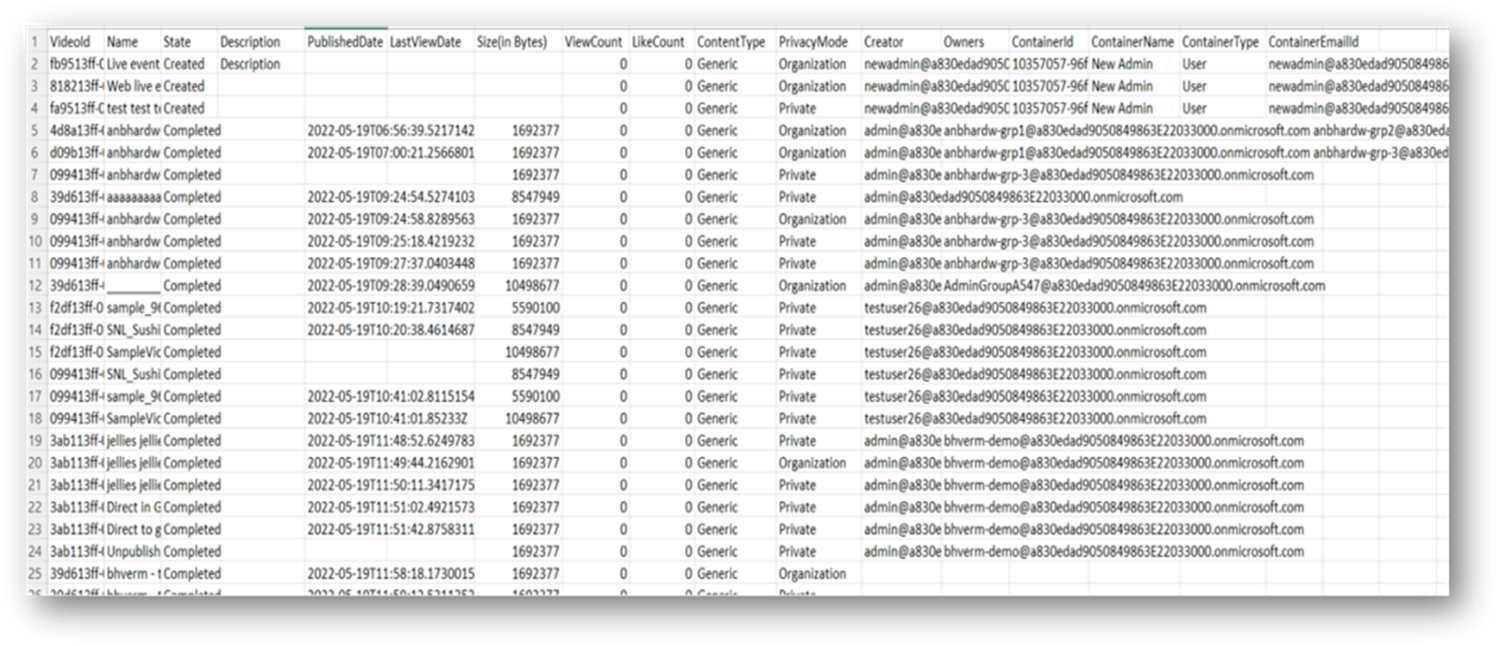The image size is (1499, 646).
Task: Select date cell 2022-05-19T10:41:02.8115154
Action: 390,396
